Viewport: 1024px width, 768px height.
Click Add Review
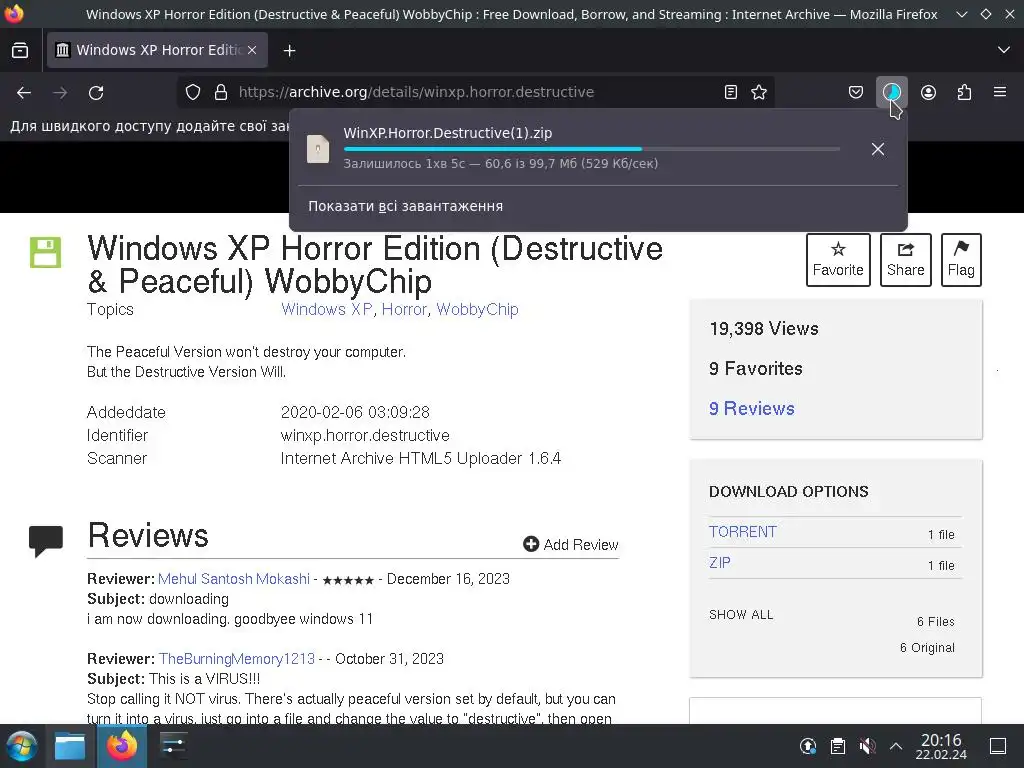click(x=571, y=545)
